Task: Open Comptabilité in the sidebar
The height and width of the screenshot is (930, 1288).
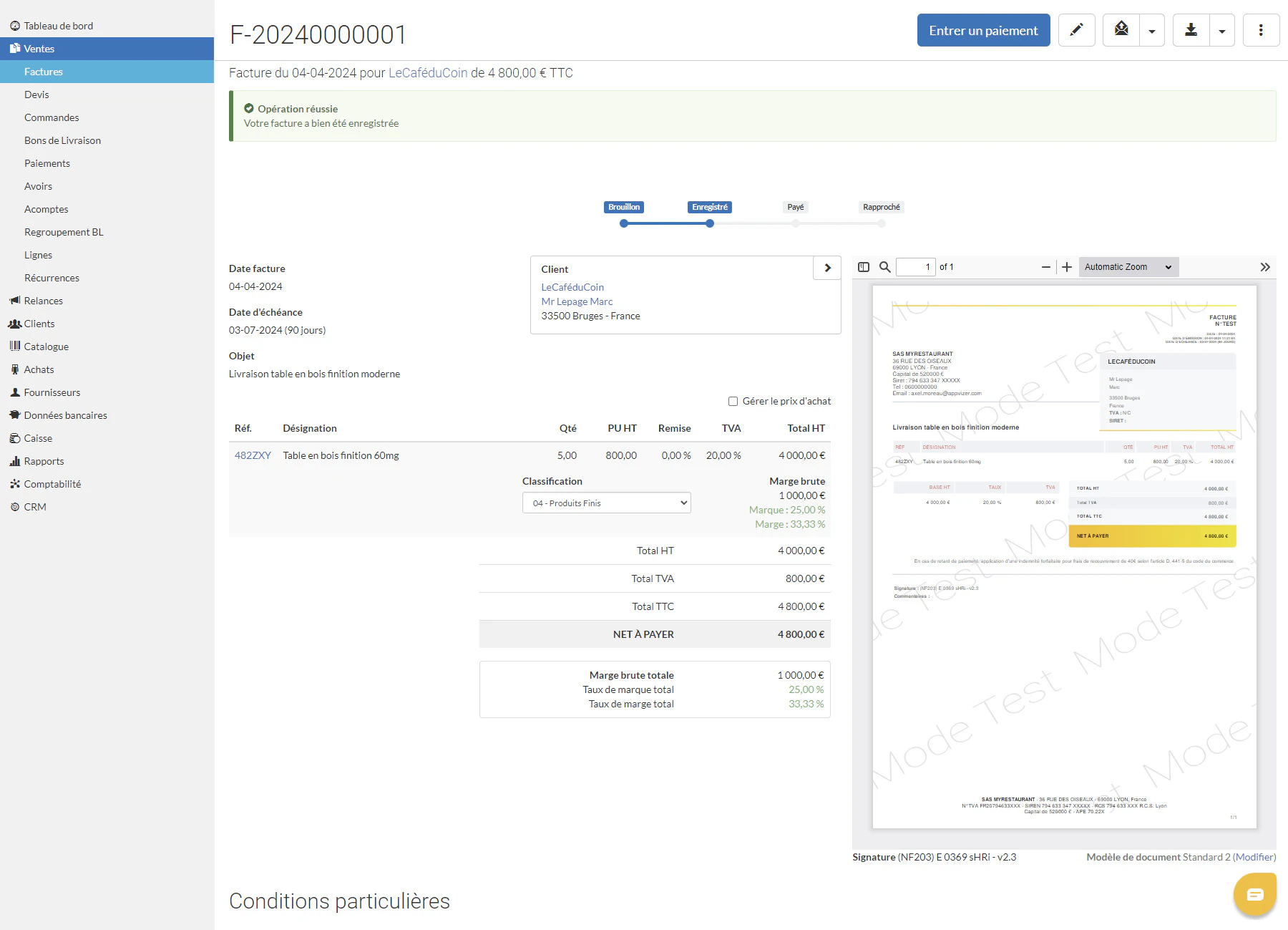Action: (x=52, y=484)
